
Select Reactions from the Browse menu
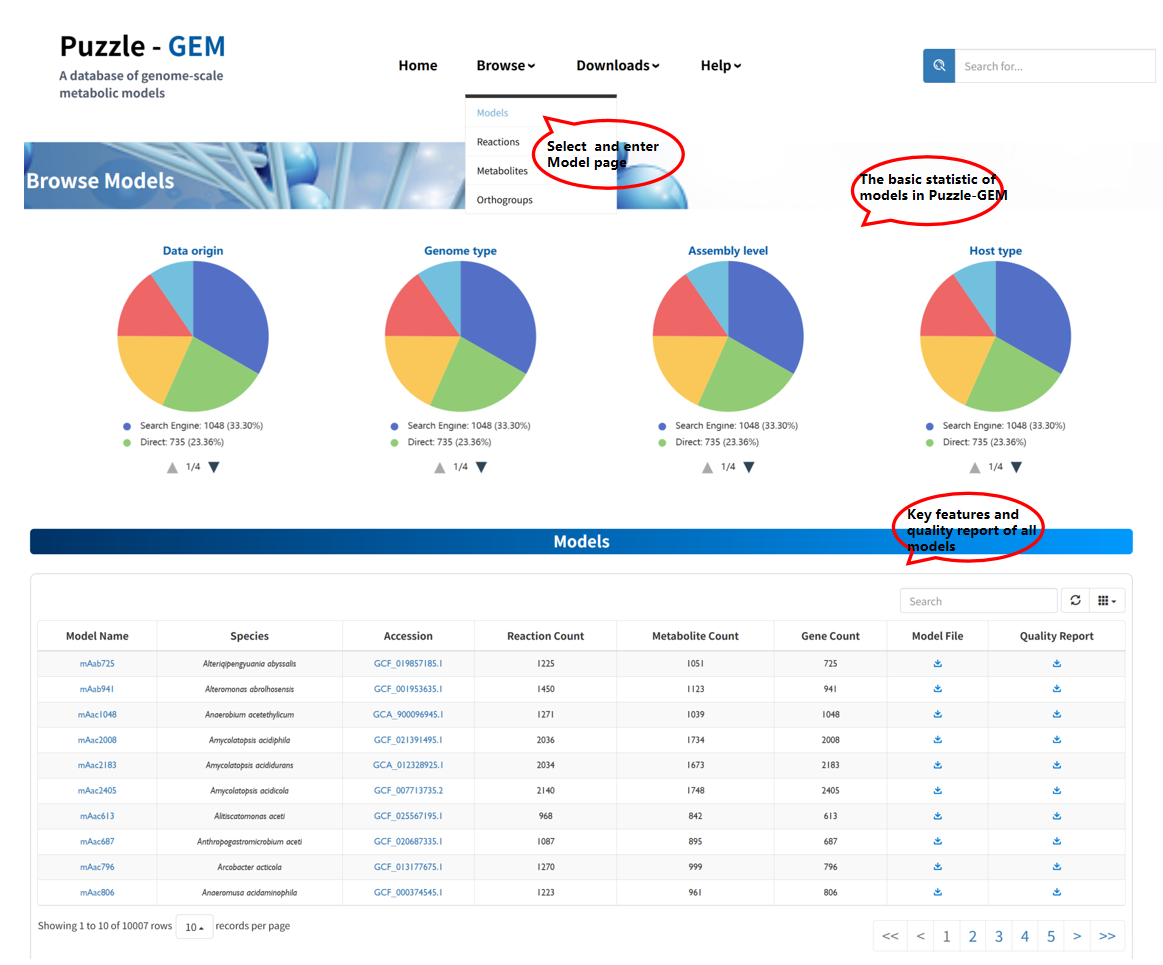(x=498, y=142)
